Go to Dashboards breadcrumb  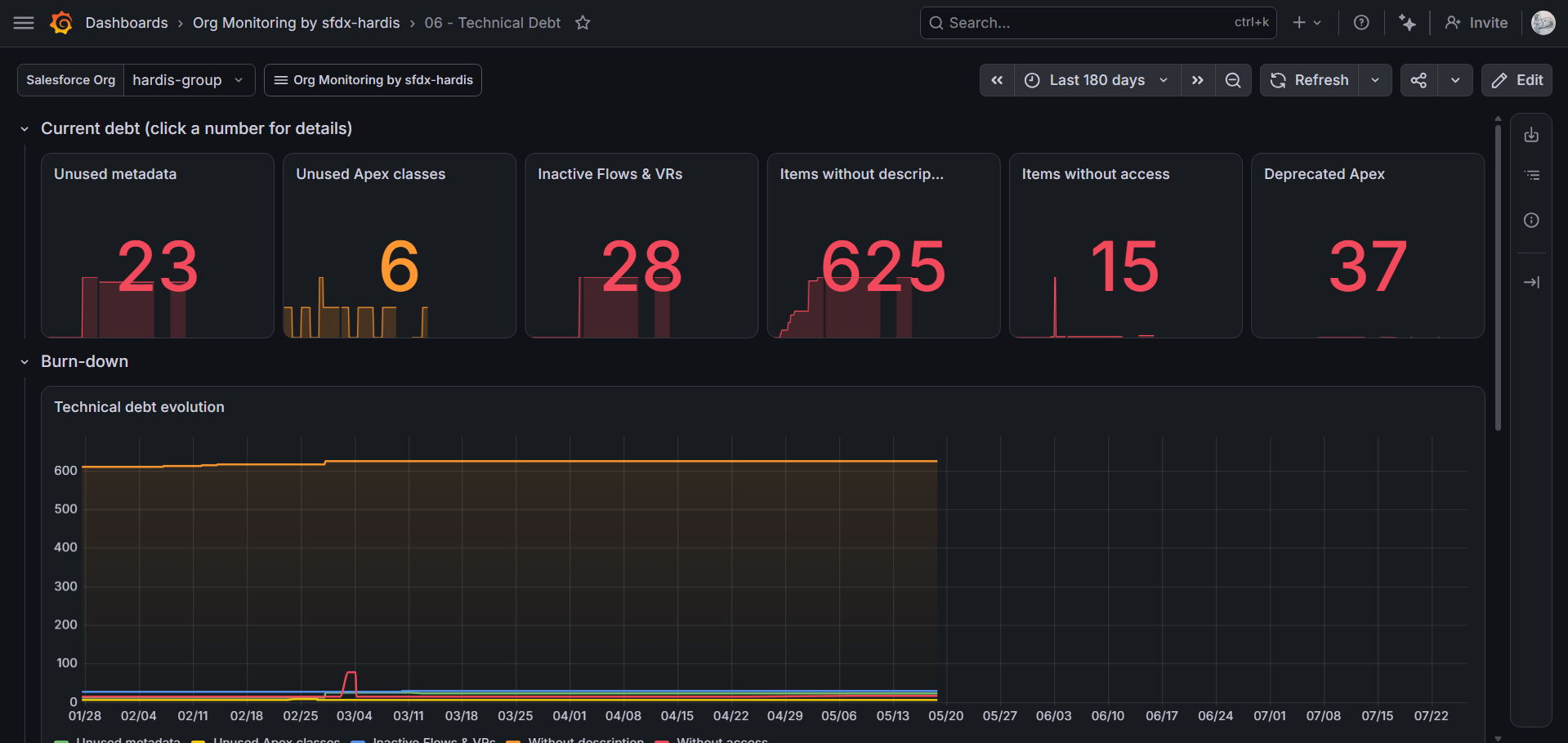(127, 23)
